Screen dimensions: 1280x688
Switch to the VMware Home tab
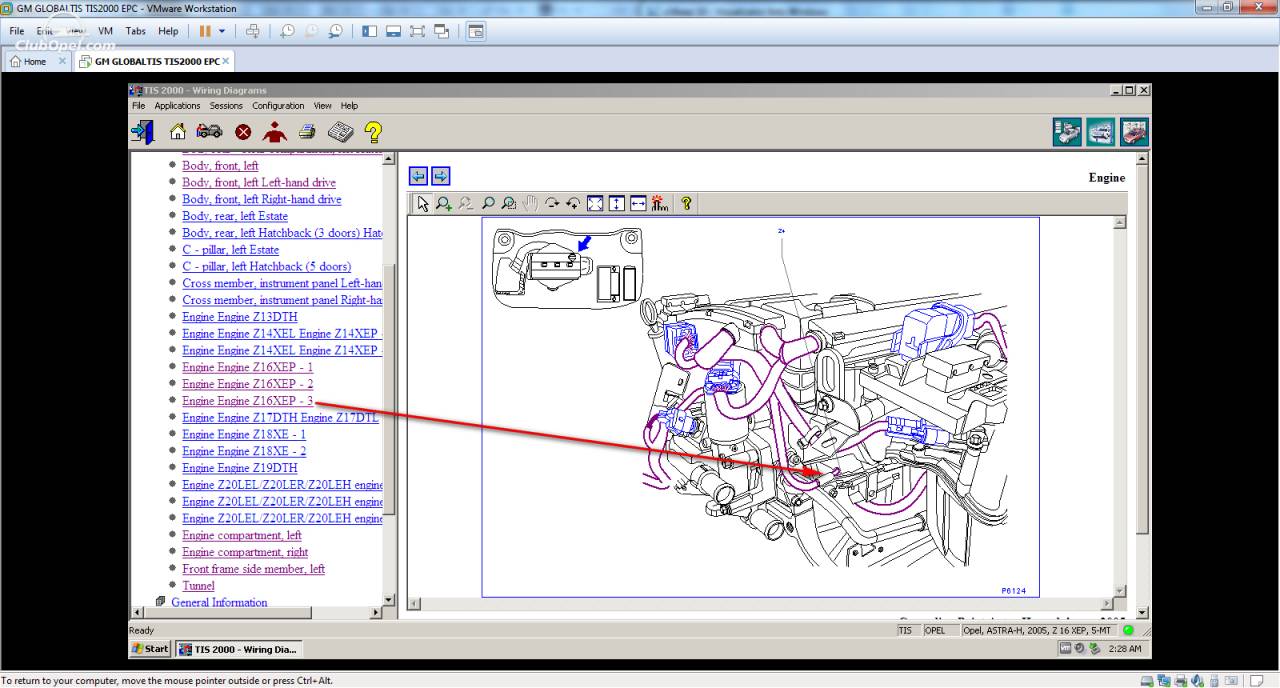tap(35, 61)
